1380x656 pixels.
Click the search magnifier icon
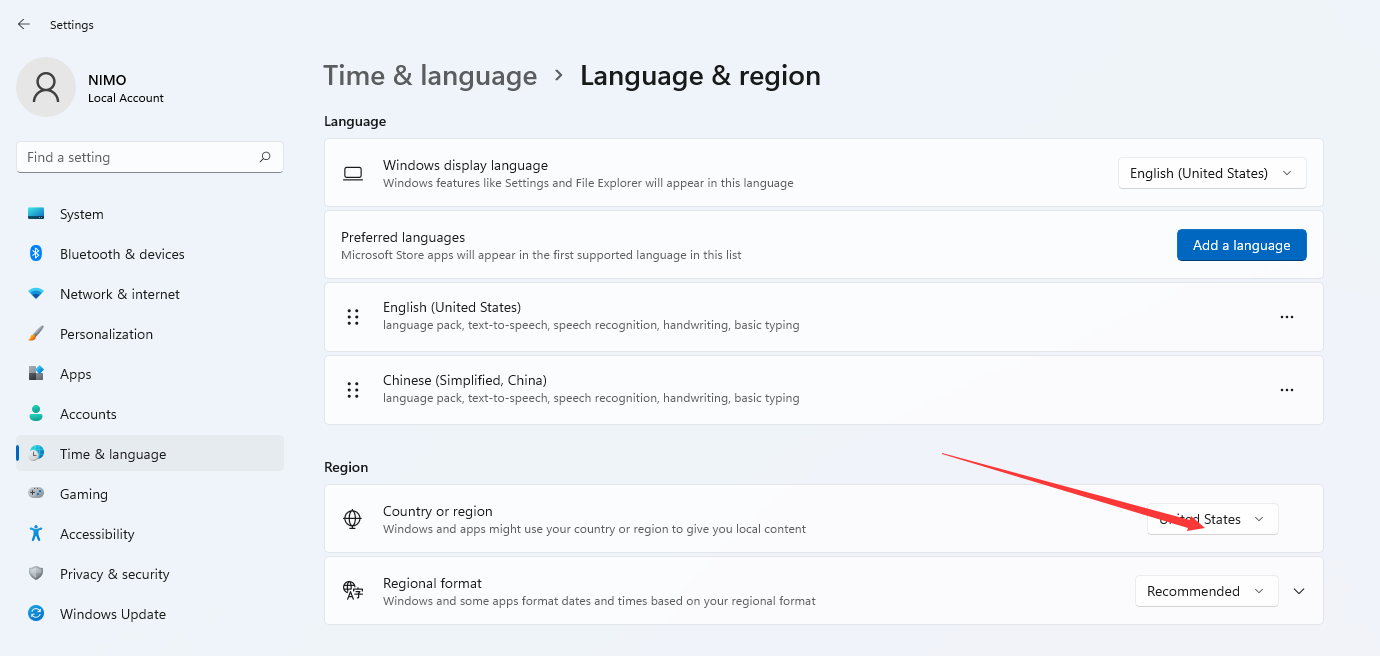pos(265,157)
